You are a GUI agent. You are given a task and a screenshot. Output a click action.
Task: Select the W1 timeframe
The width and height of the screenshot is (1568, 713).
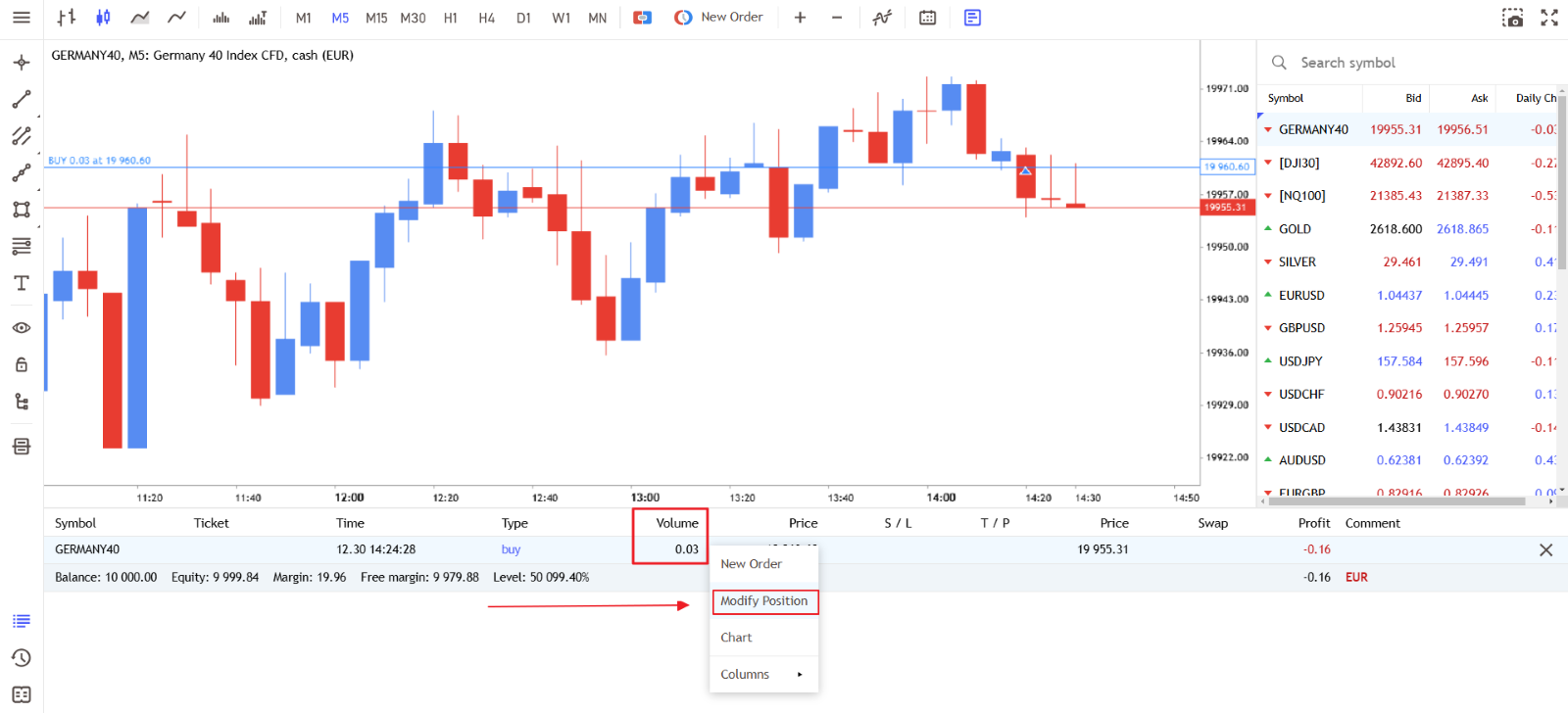pyautogui.click(x=561, y=18)
